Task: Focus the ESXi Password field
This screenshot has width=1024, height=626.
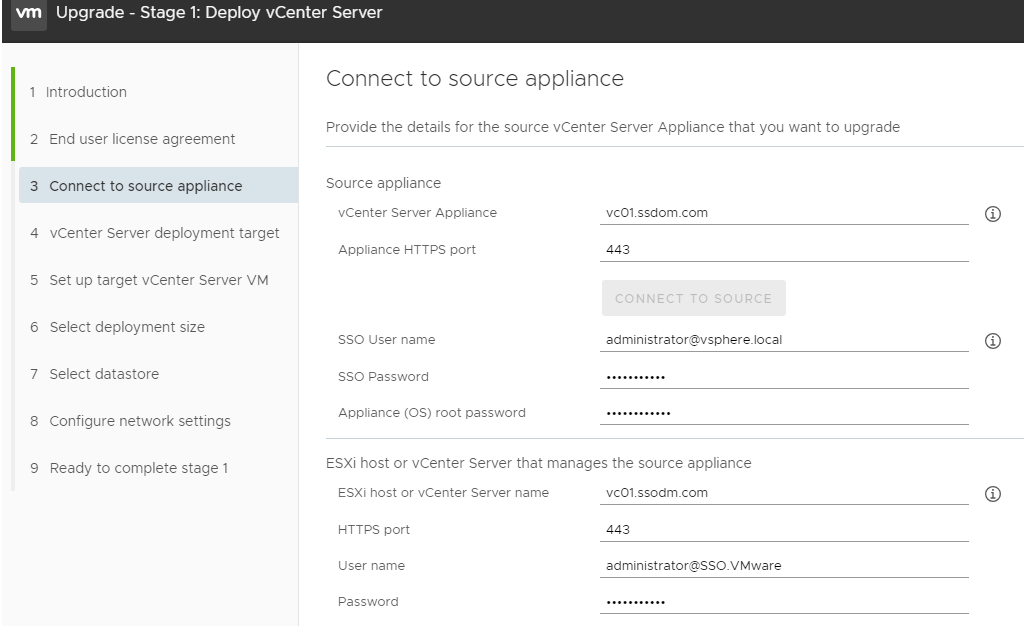Action: pos(784,602)
